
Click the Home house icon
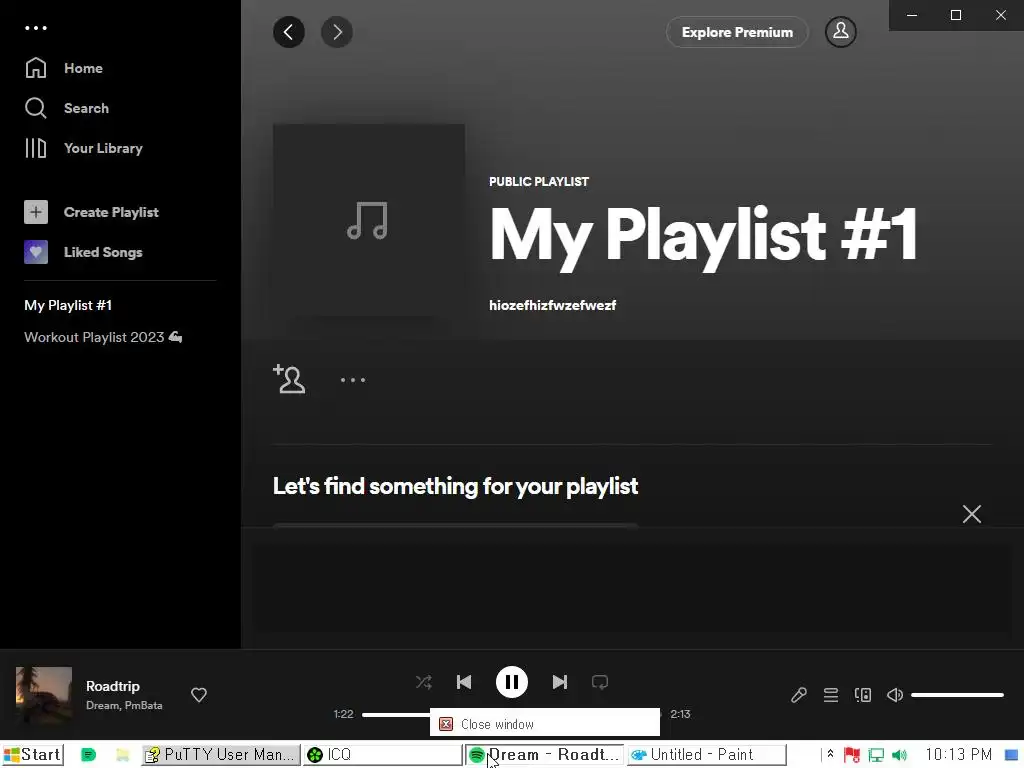coord(35,68)
